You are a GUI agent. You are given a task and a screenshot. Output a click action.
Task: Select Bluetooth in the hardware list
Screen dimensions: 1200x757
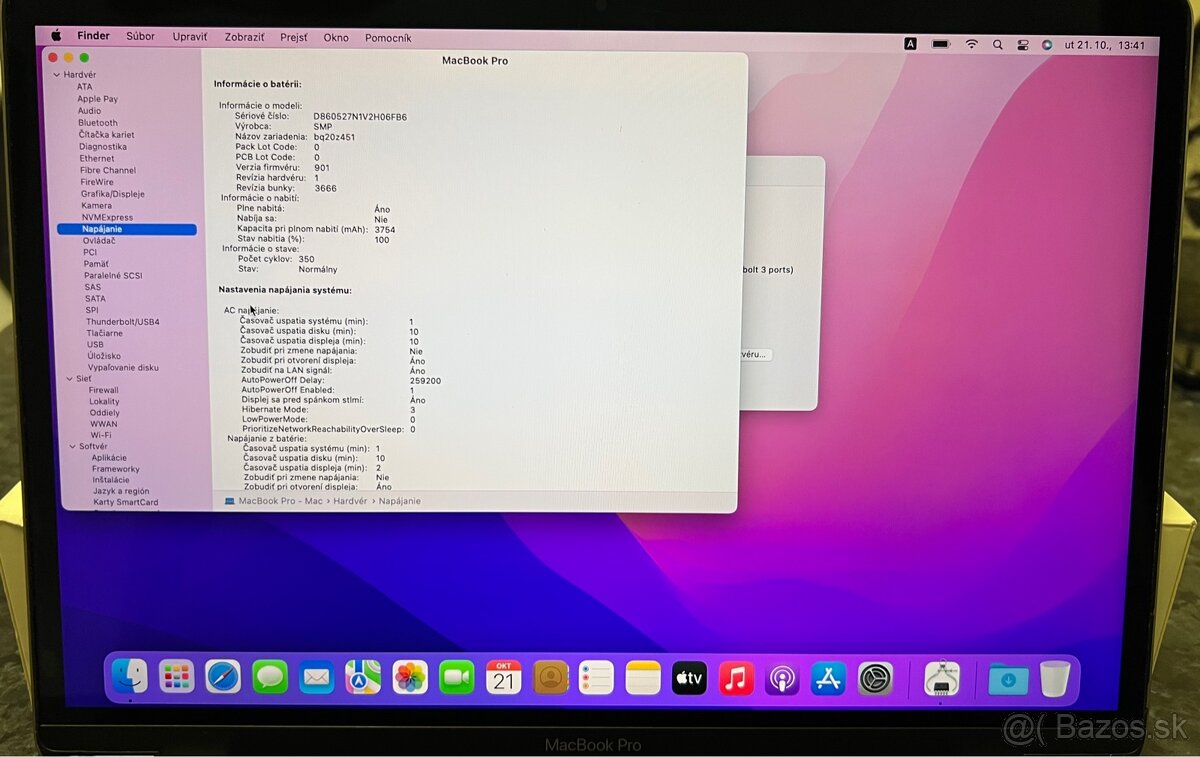coord(99,122)
